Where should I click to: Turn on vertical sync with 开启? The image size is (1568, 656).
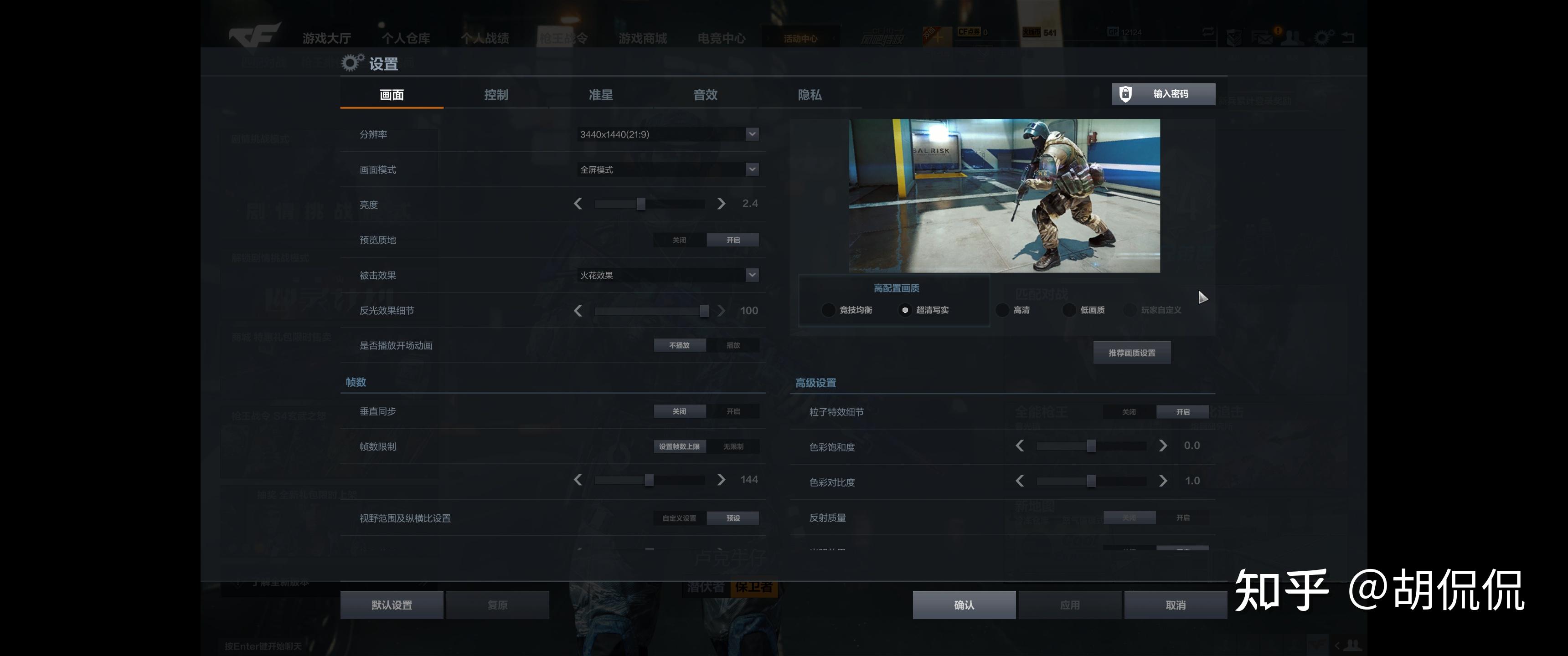pos(733,411)
